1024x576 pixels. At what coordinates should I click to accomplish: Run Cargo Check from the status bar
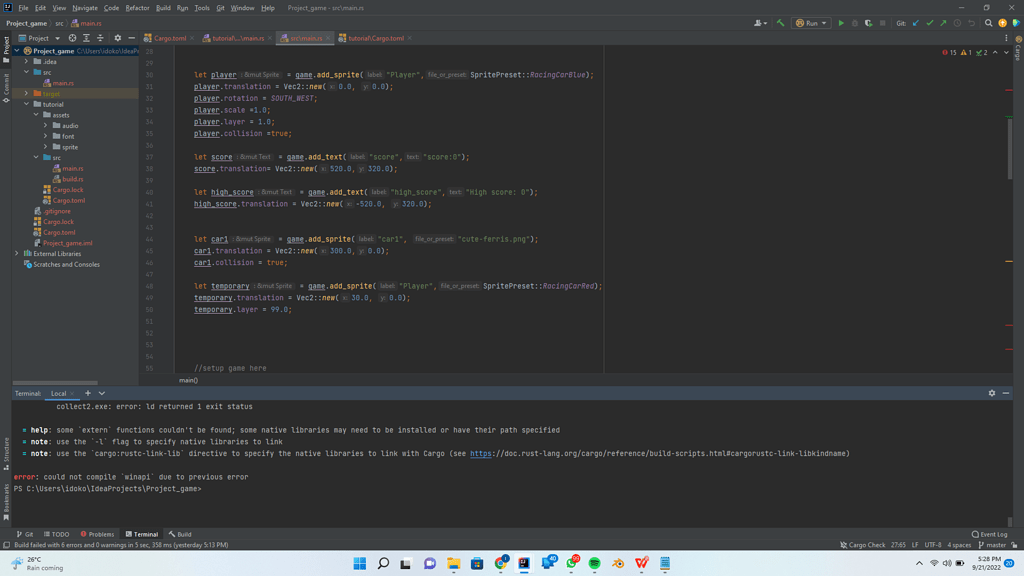(865, 545)
